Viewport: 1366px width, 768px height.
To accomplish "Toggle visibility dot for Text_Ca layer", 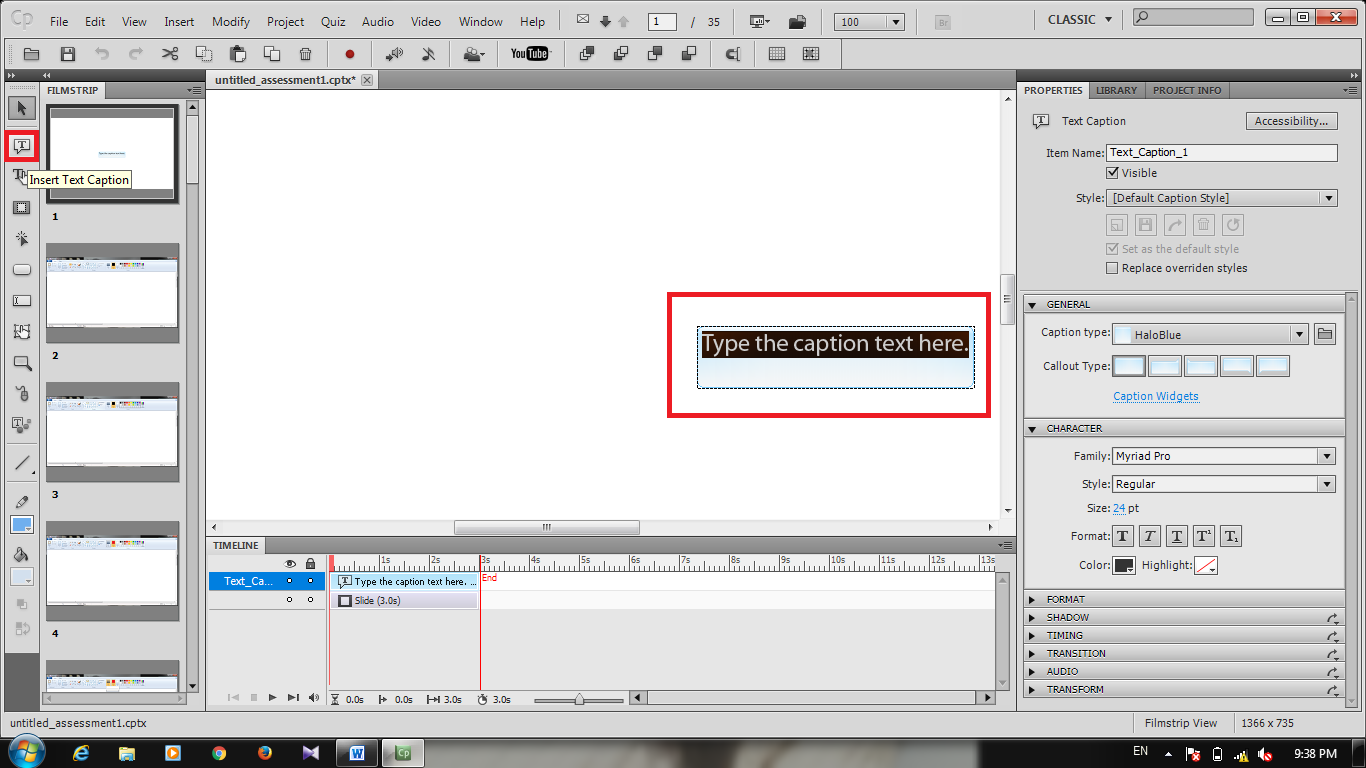I will pyautogui.click(x=290, y=581).
